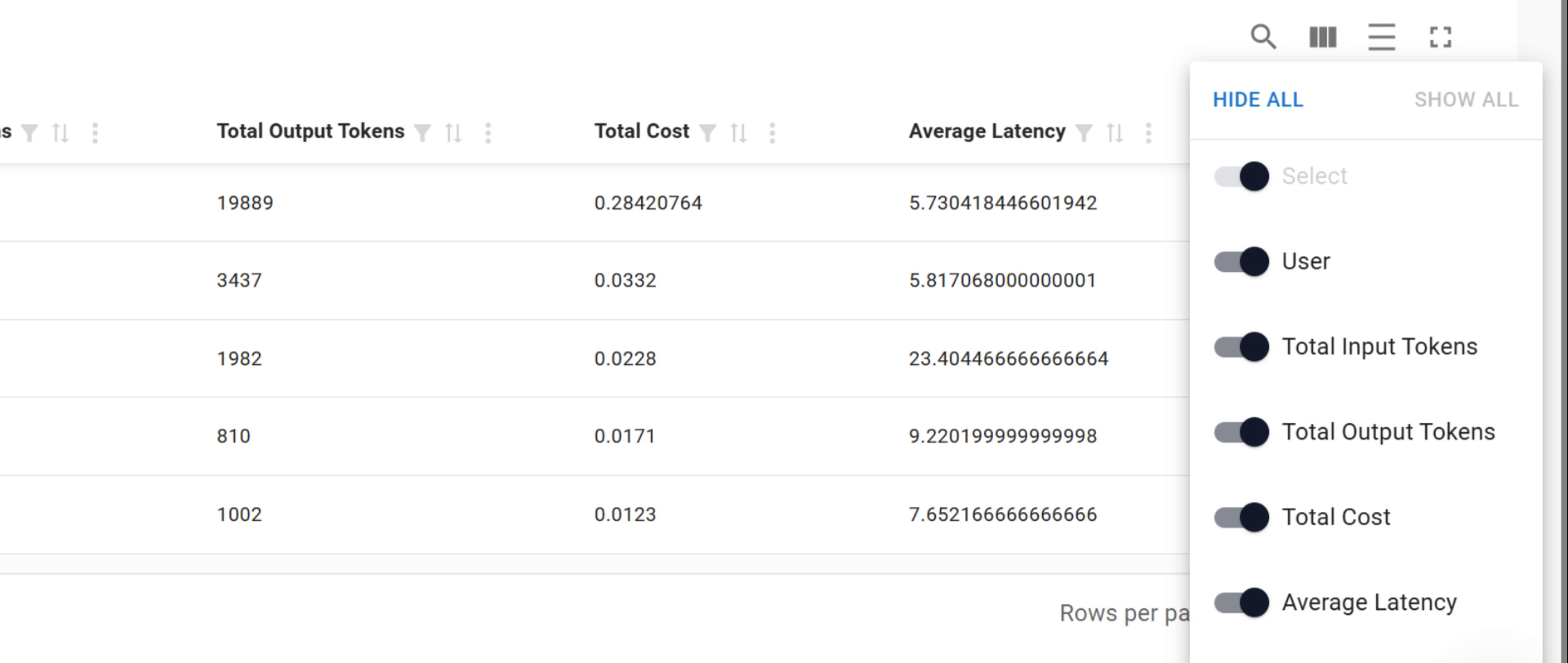Filter the Total Output Tokens column
Screen dimensions: 1568x663
(422, 133)
